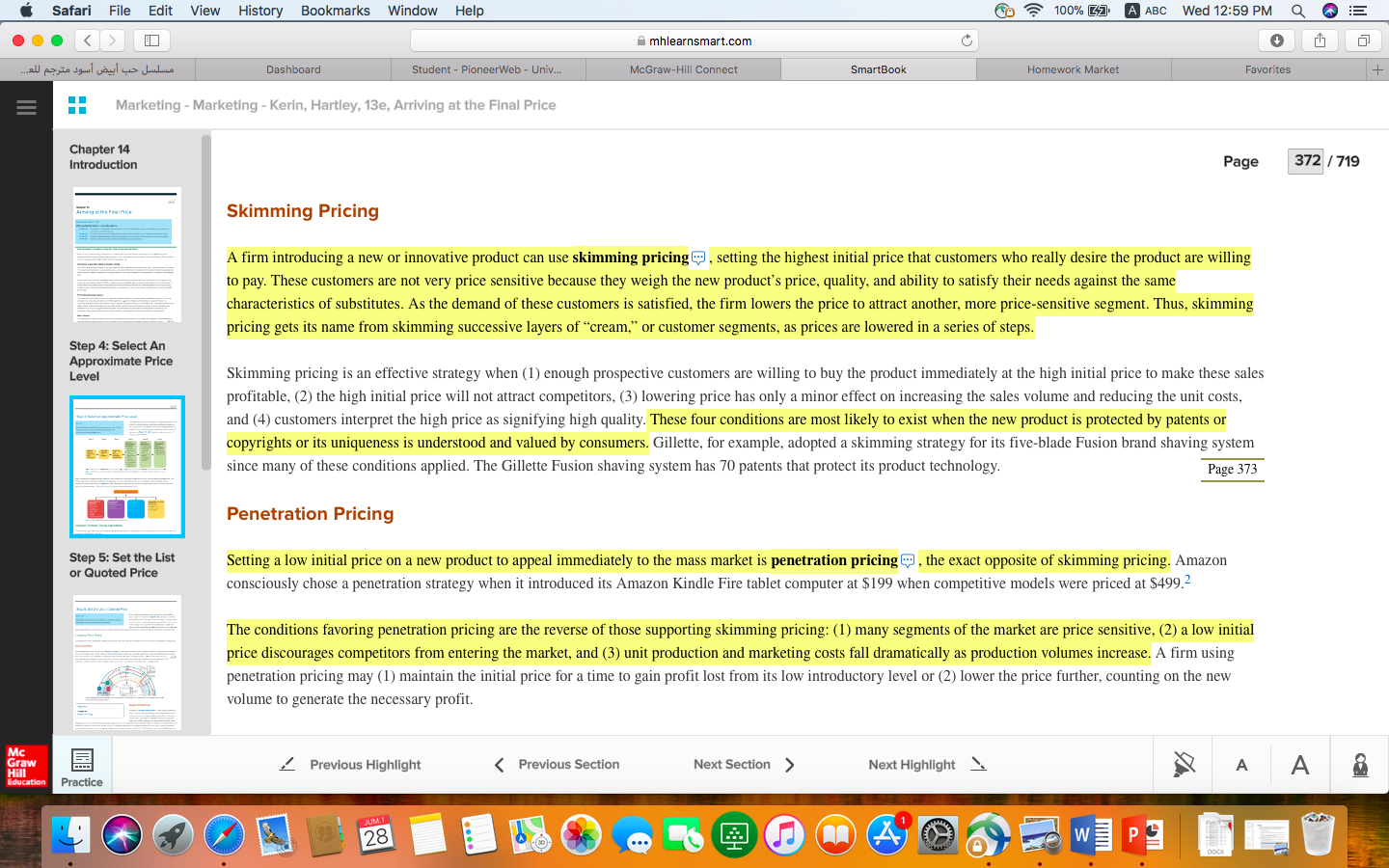
Task: Open Step 5 List or Quoted Price thumbnail
Action: (x=126, y=663)
